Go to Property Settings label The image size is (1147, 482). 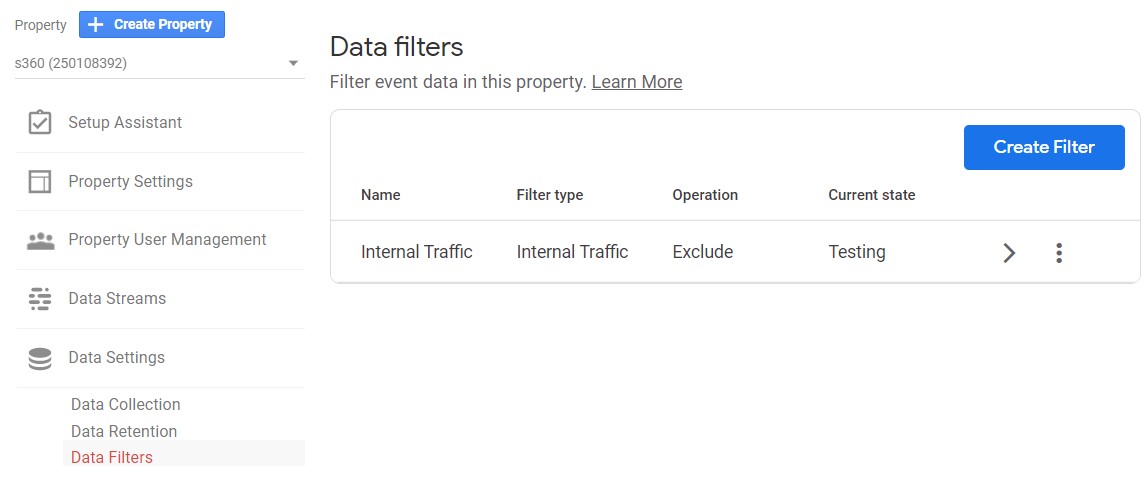point(131,181)
